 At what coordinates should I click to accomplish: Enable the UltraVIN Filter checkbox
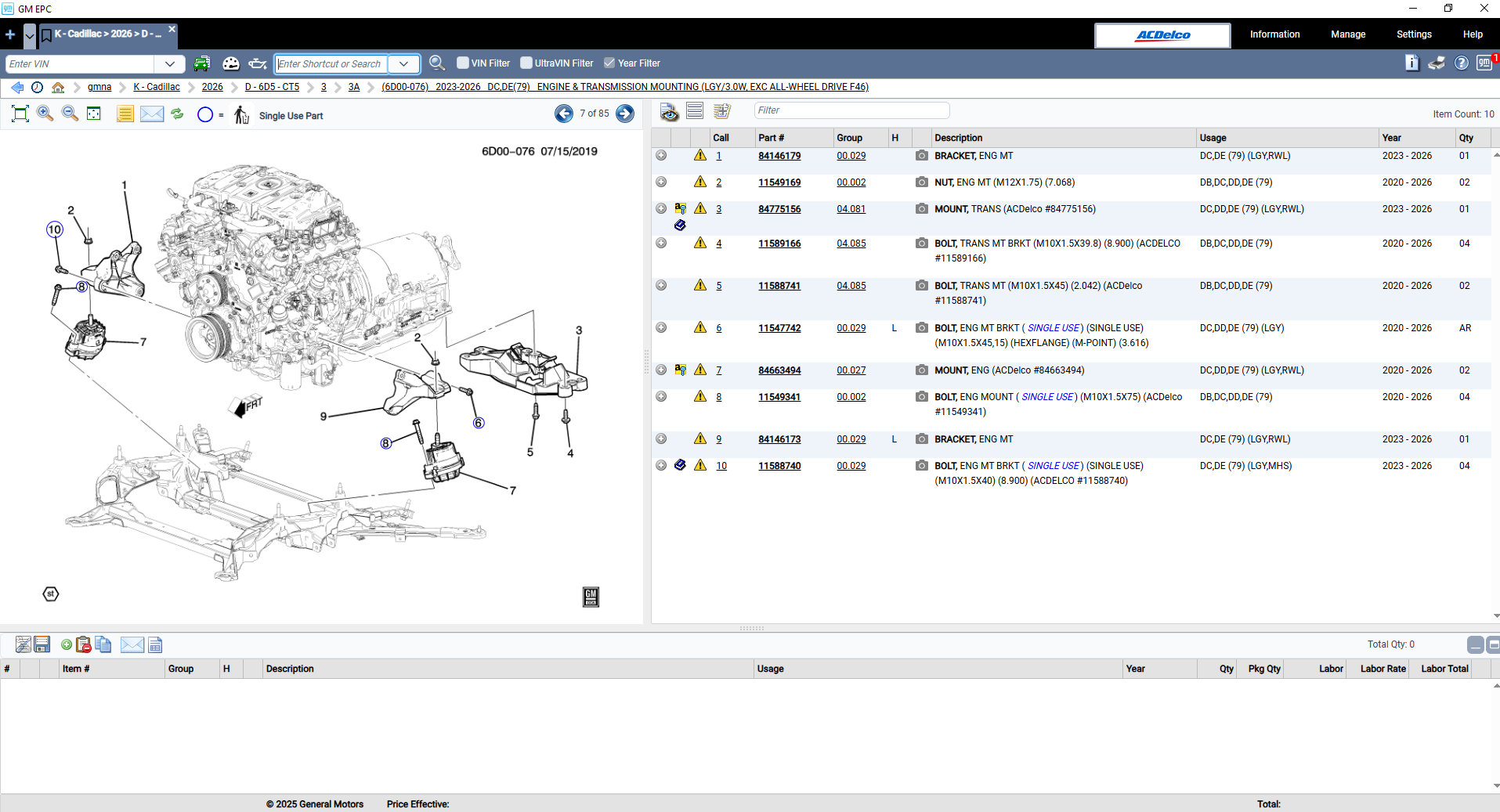(526, 63)
